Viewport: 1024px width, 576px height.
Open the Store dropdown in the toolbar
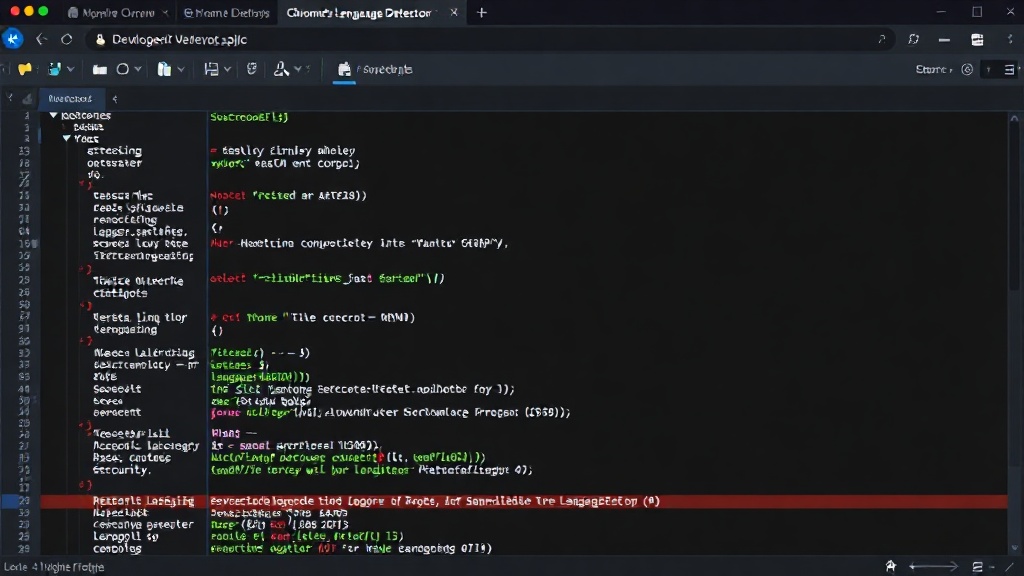(x=934, y=69)
